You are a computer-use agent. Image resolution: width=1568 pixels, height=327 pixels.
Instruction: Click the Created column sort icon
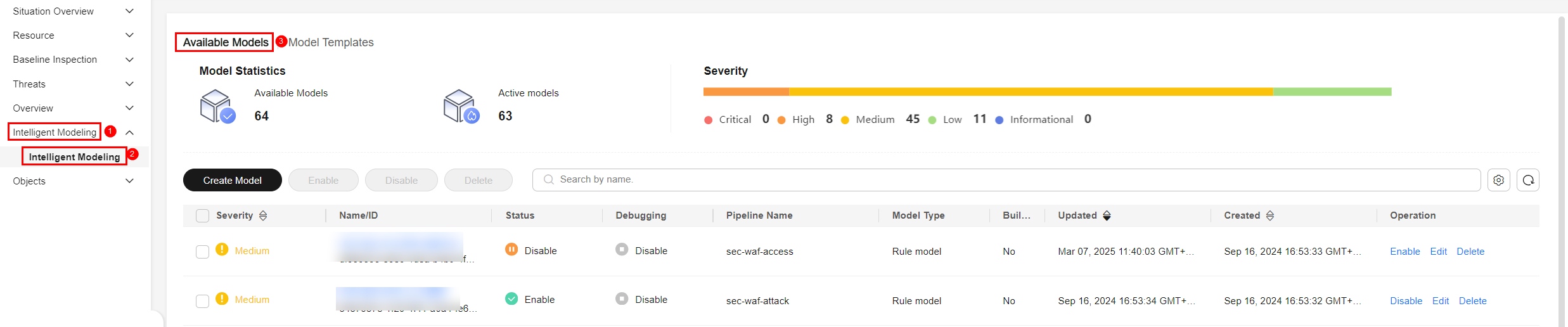pos(1269,215)
